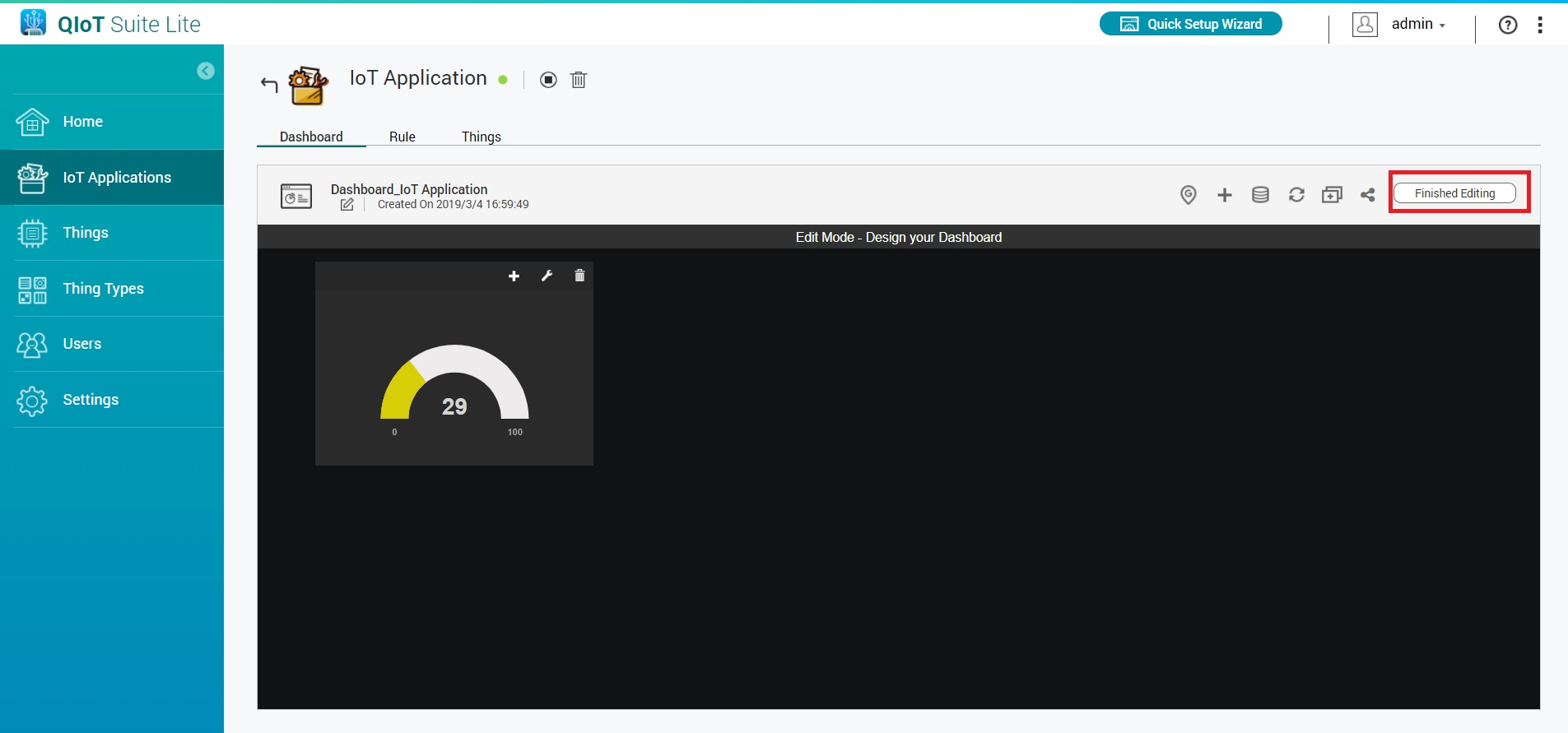Click the share dashboard icon

click(1367, 195)
